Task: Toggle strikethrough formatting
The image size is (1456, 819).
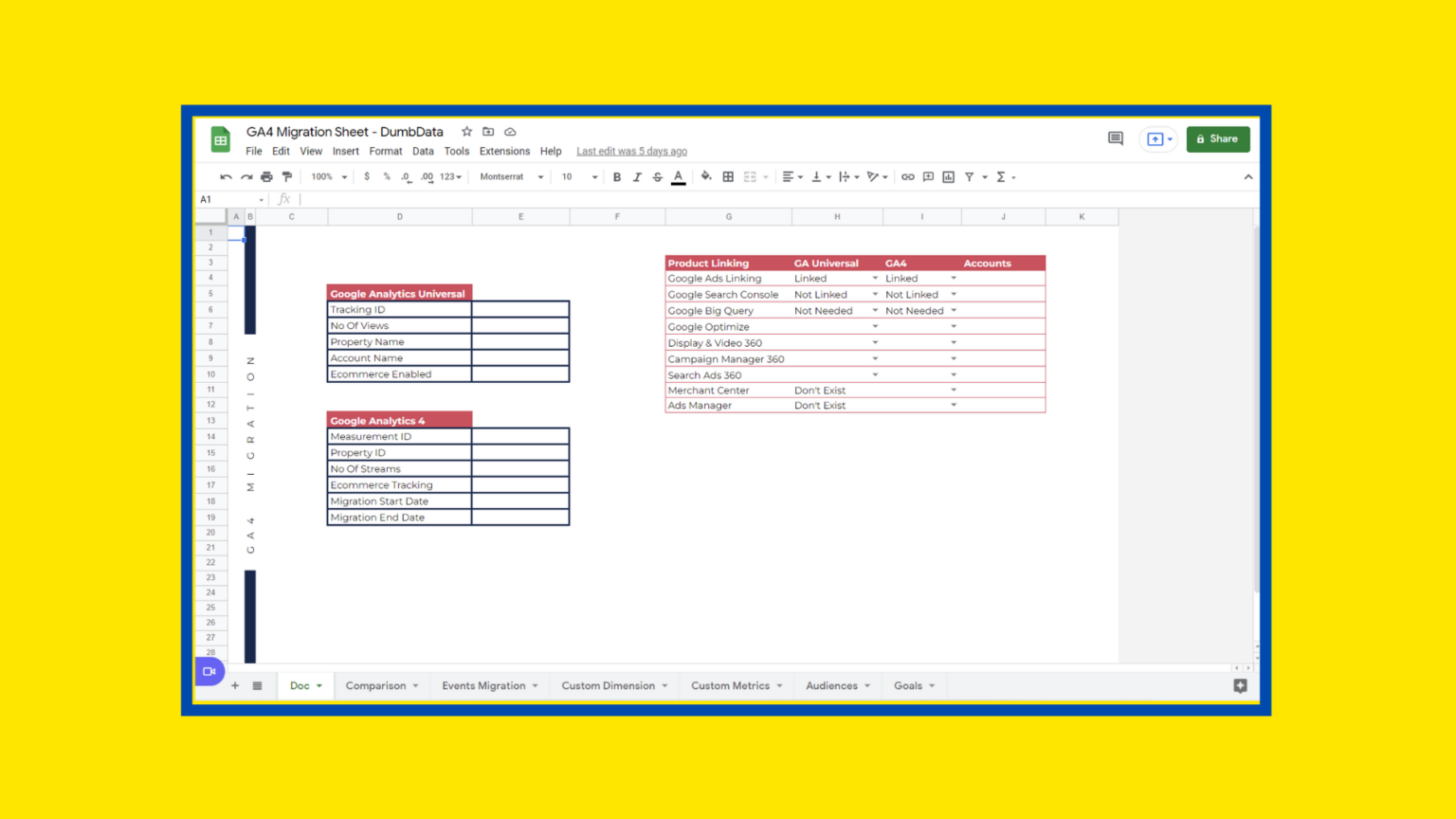Action: [658, 176]
